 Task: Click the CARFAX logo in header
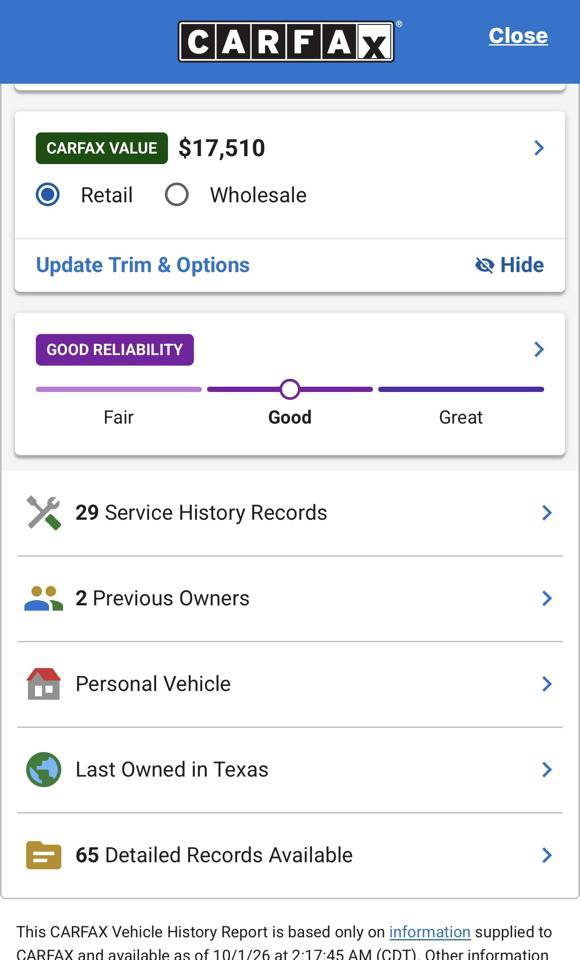click(287, 42)
